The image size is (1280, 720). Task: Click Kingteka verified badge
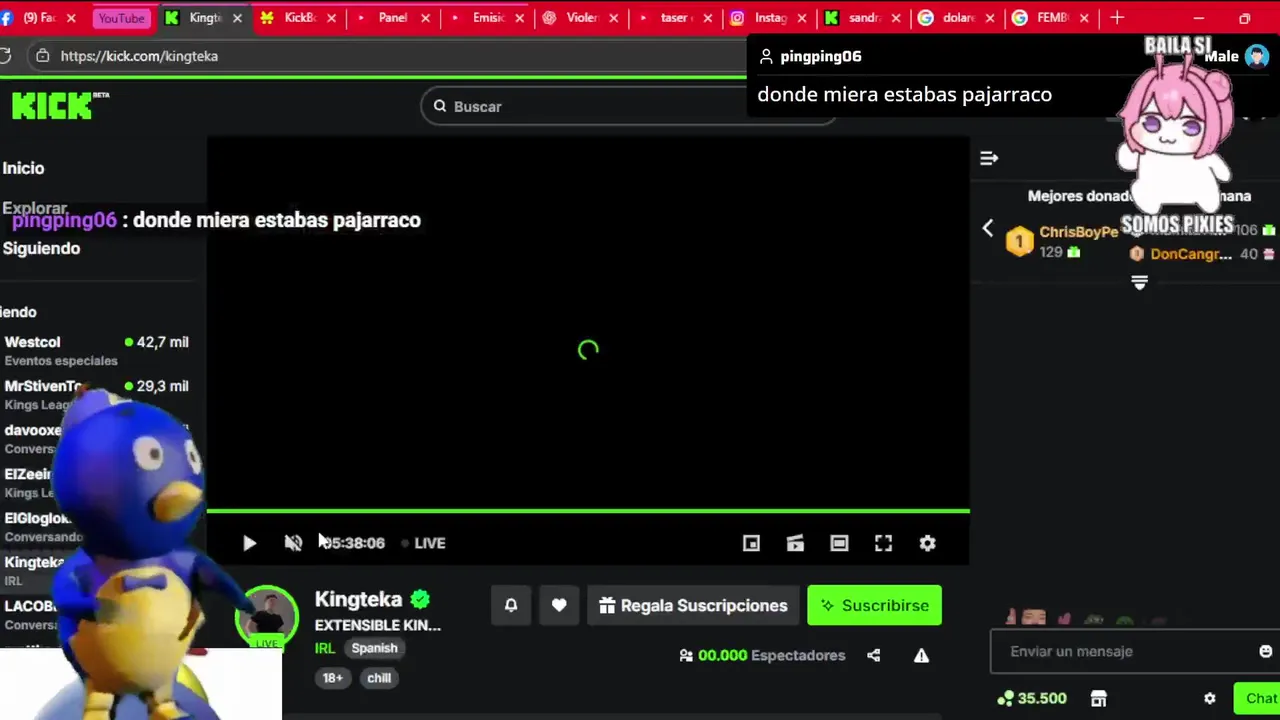(420, 599)
